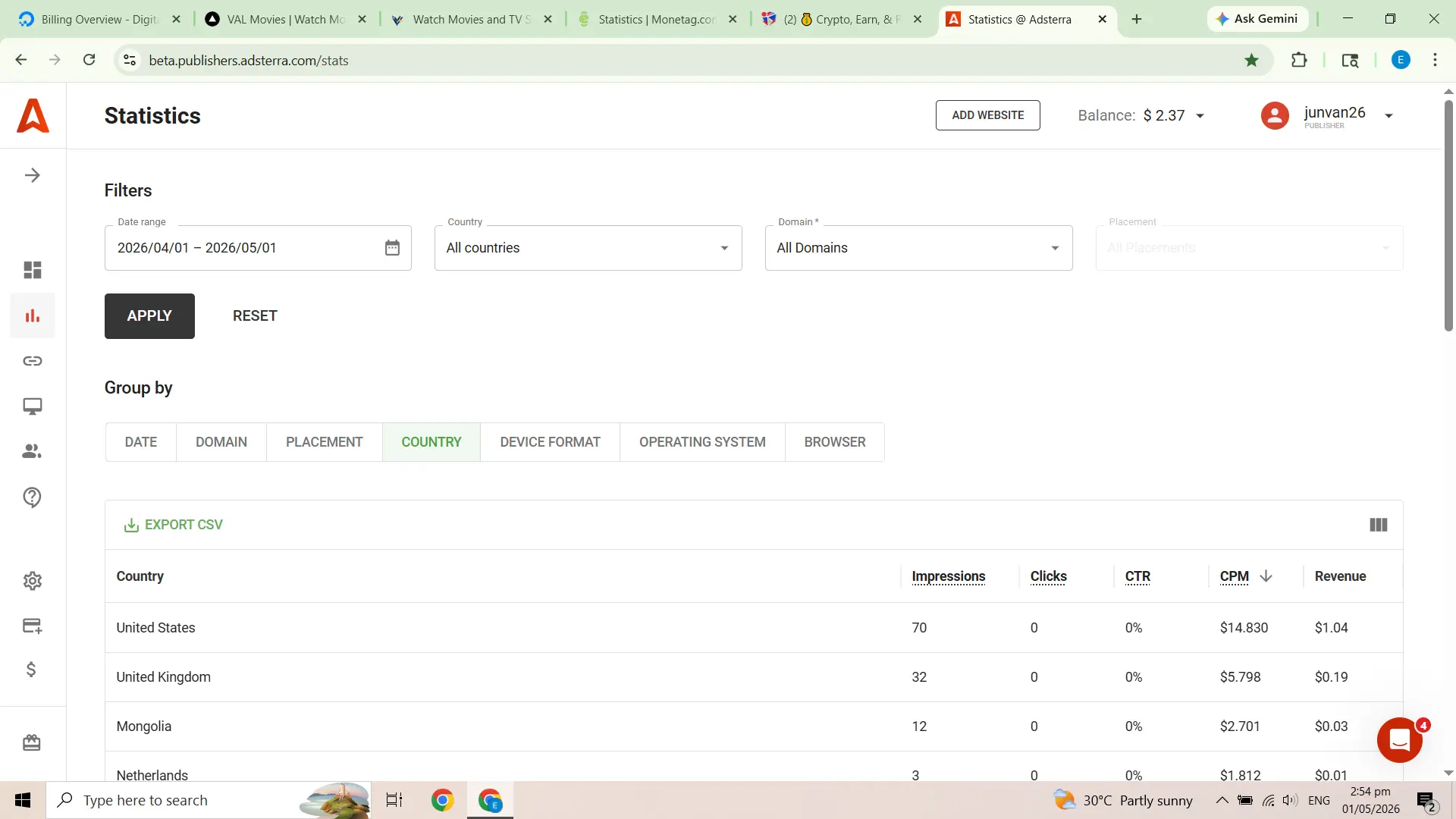Sort by the Impressions column header
This screenshot has width=1456, height=819.
click(x=949, y=576)
